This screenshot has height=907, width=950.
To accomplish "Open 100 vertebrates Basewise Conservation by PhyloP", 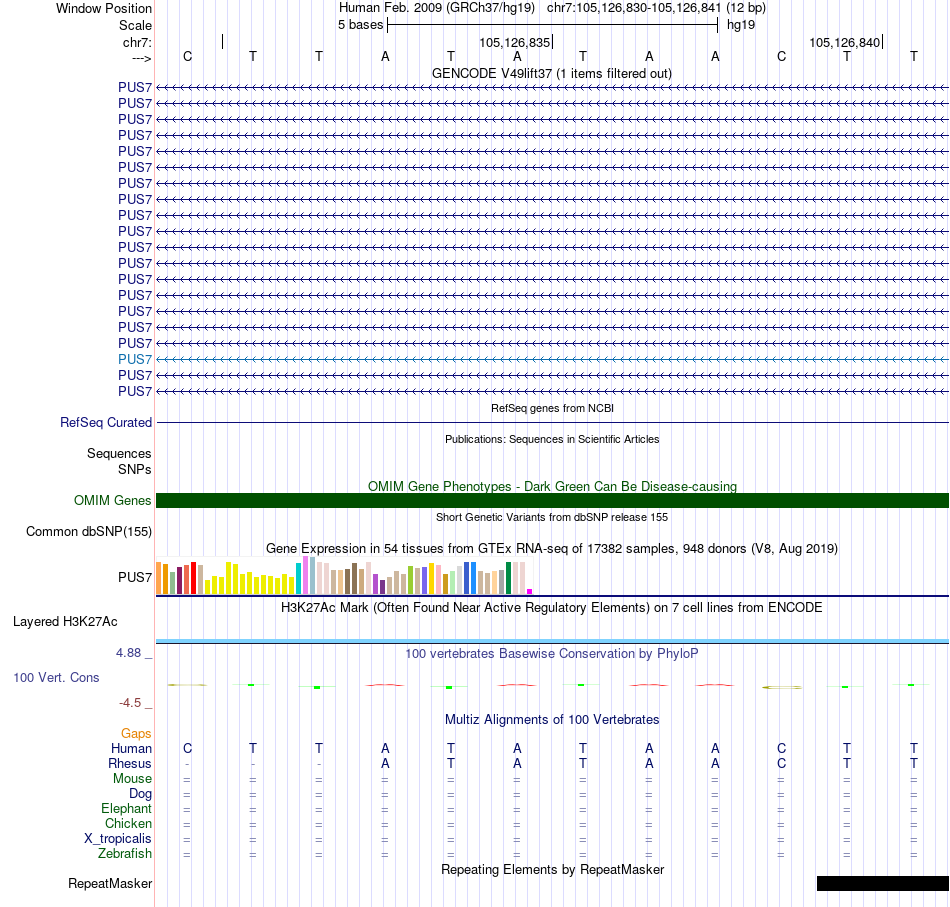I will tap(551, 654).
